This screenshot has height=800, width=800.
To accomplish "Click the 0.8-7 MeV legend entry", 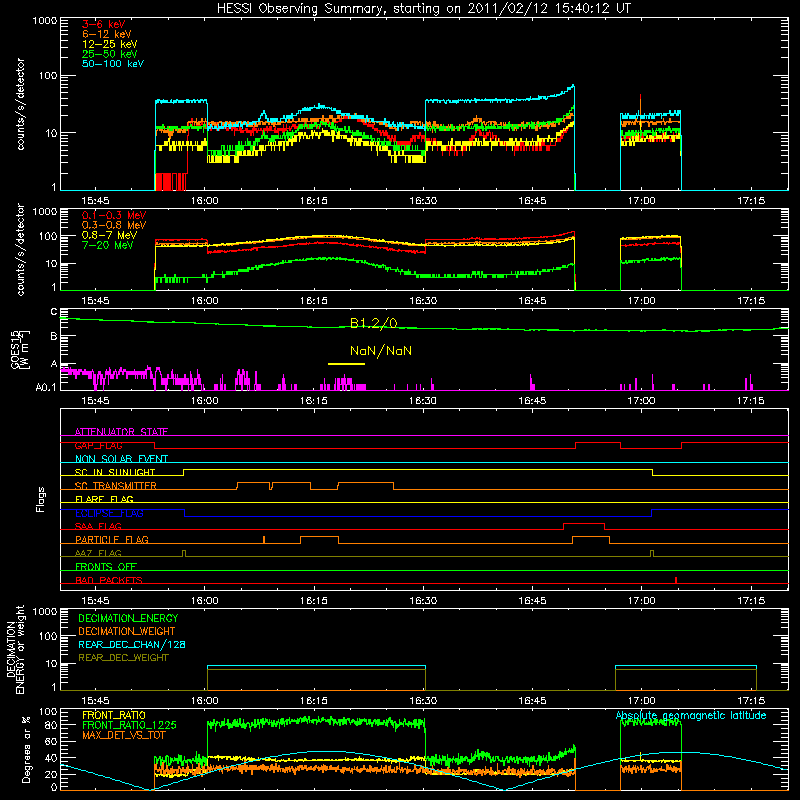I will (x=109, y=235).
